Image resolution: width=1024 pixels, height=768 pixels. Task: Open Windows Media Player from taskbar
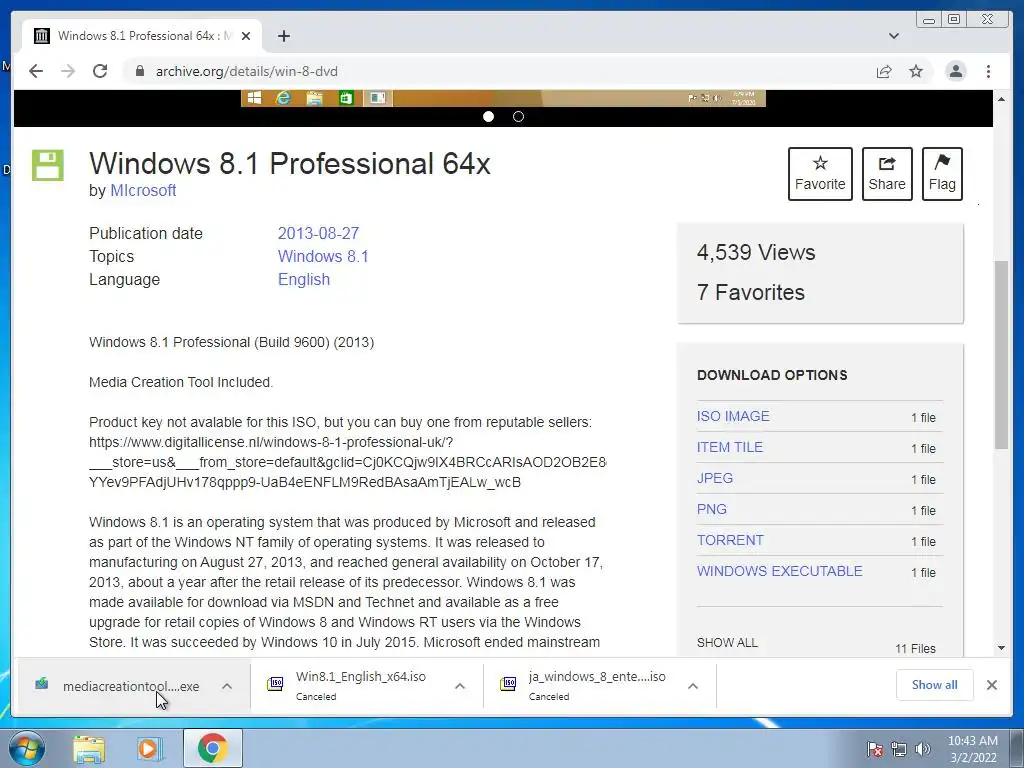coord(150,749)
